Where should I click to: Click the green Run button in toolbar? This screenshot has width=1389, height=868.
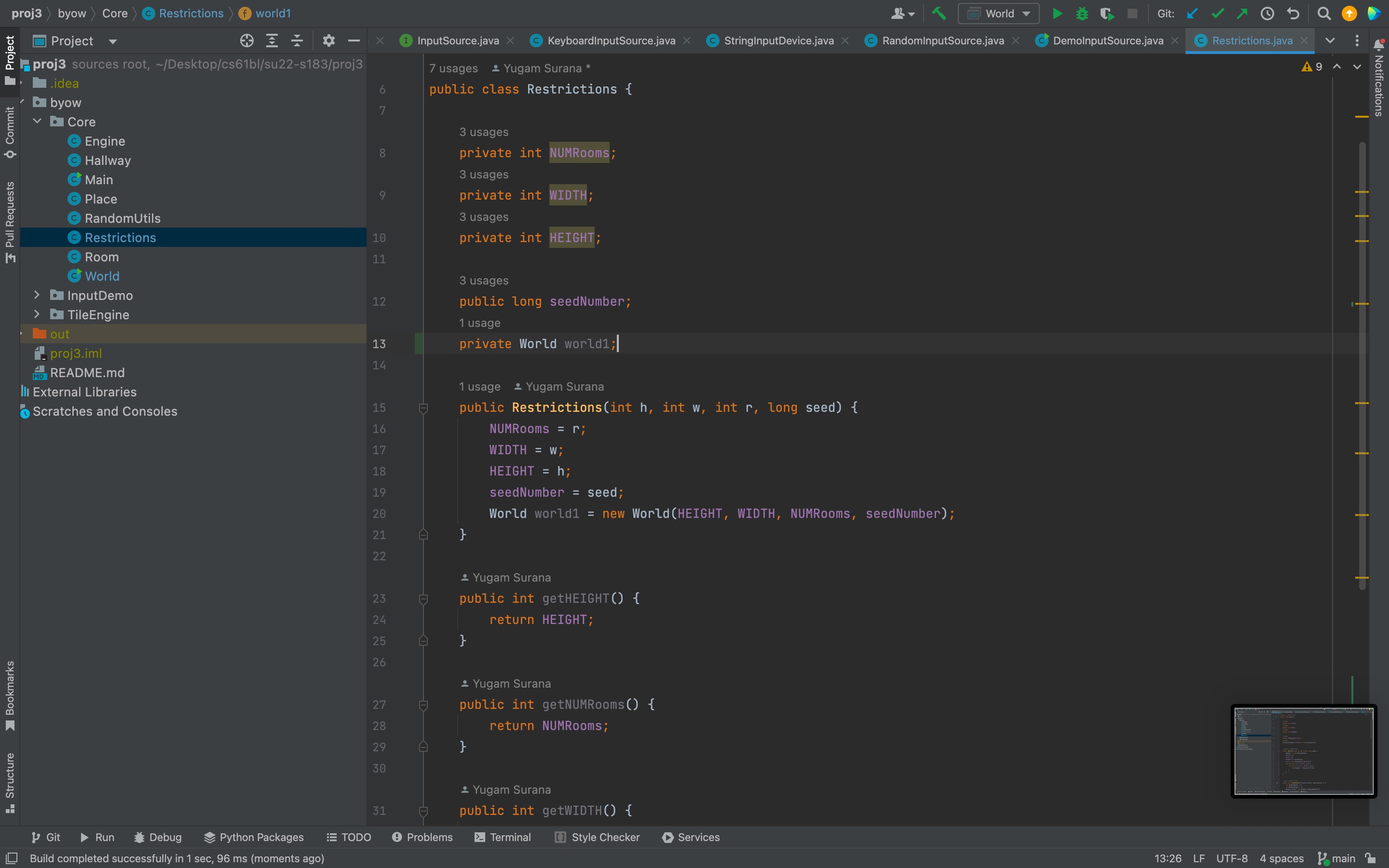tap(1057, 14)
